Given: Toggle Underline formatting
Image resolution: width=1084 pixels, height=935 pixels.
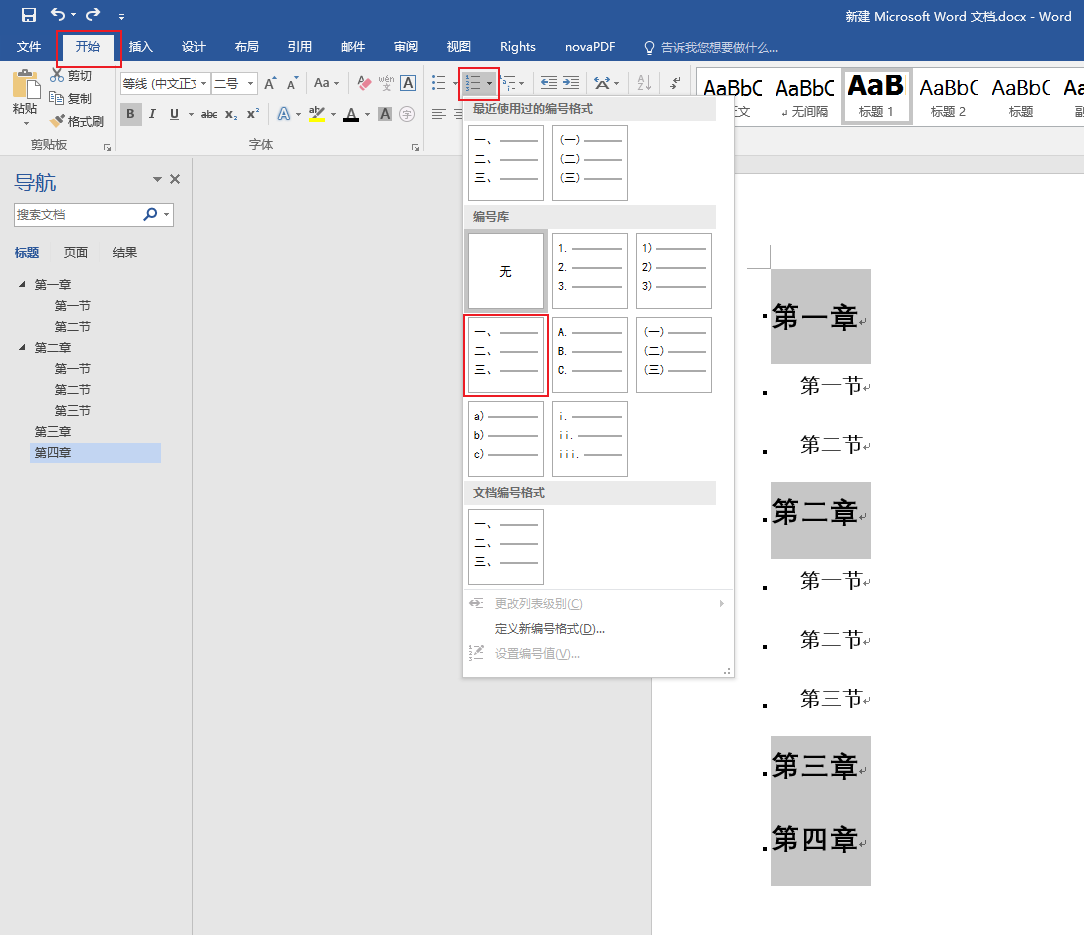Looking at the screenshot, I should 174,114.
